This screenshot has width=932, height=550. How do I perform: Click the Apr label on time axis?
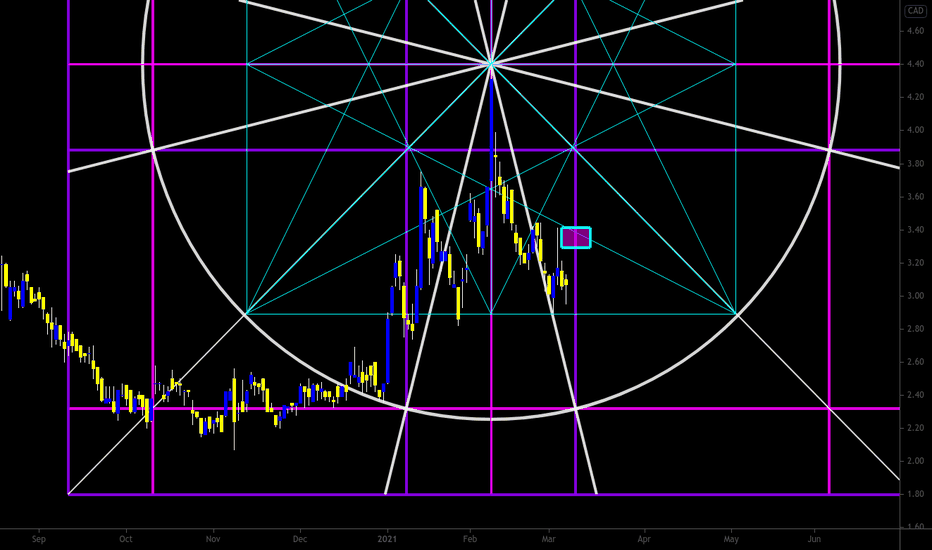[x=644, y=539]
